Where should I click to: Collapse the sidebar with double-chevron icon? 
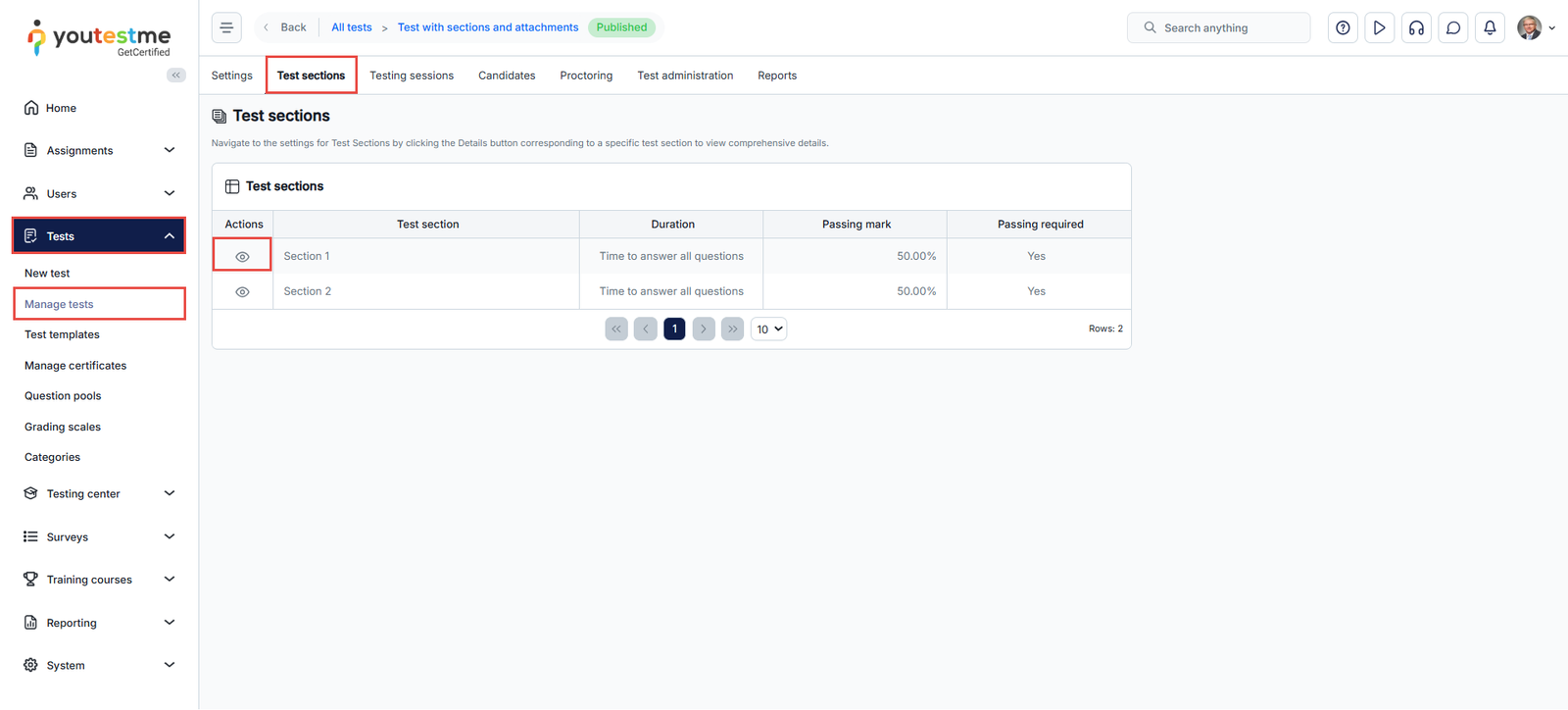tap(176, 75)
